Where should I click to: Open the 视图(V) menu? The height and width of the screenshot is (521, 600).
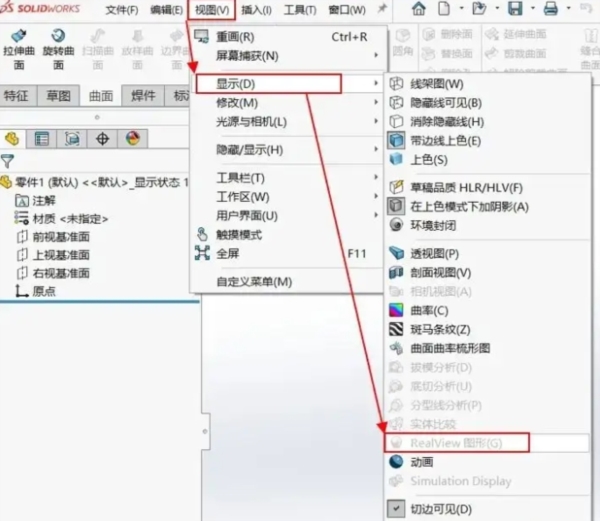click(212, 10)
